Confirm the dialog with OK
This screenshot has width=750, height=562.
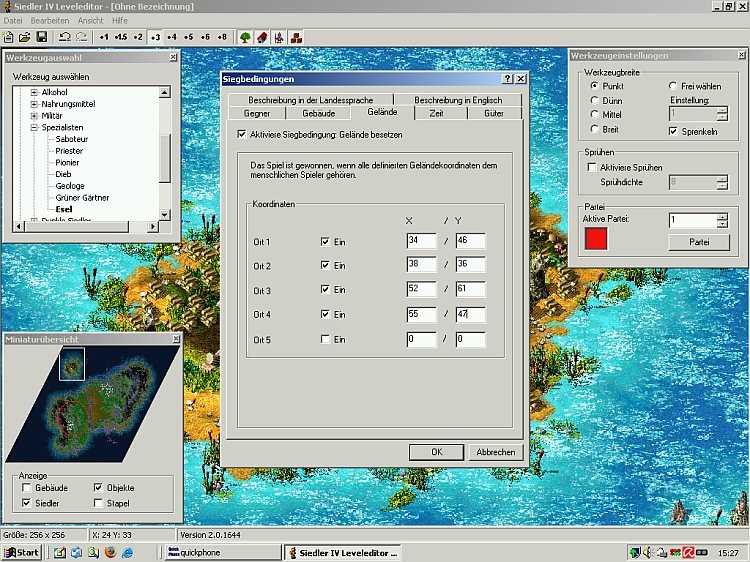tap(436, 452)
